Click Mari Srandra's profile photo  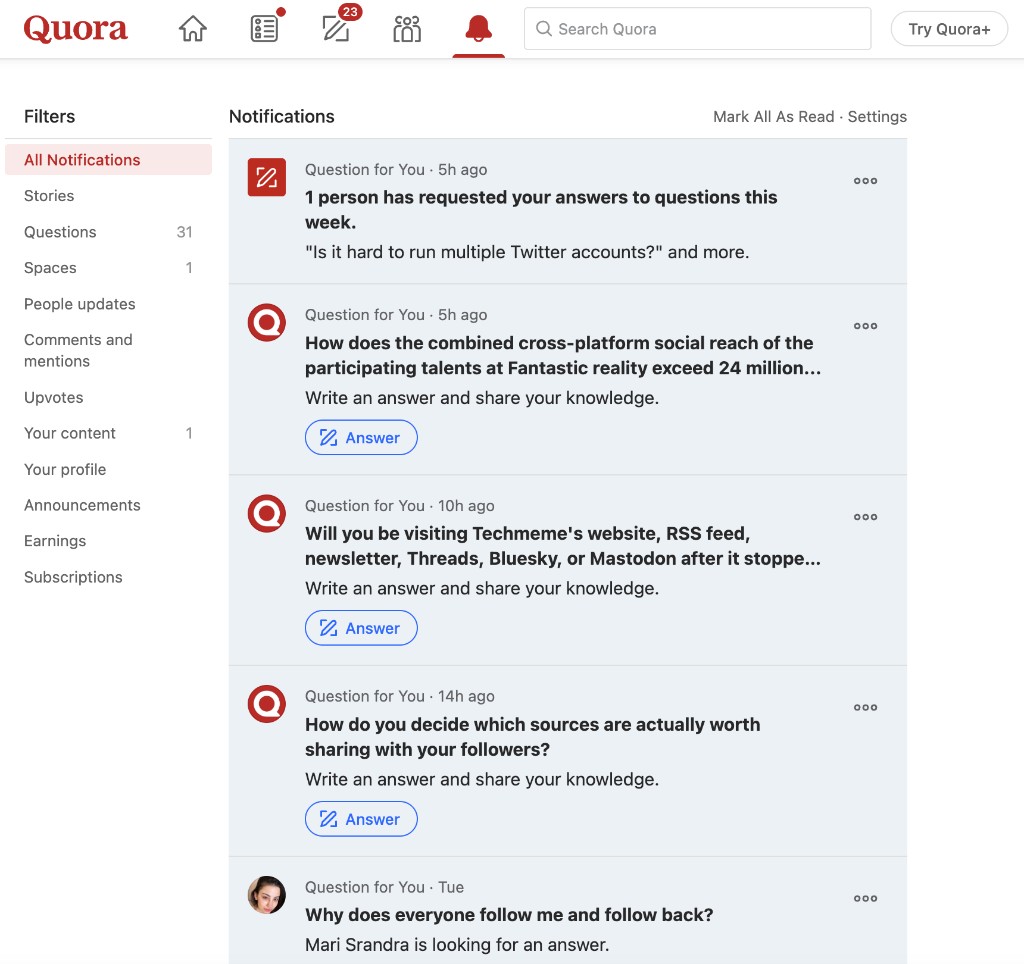pyautogui.click(x=266, y=895)
